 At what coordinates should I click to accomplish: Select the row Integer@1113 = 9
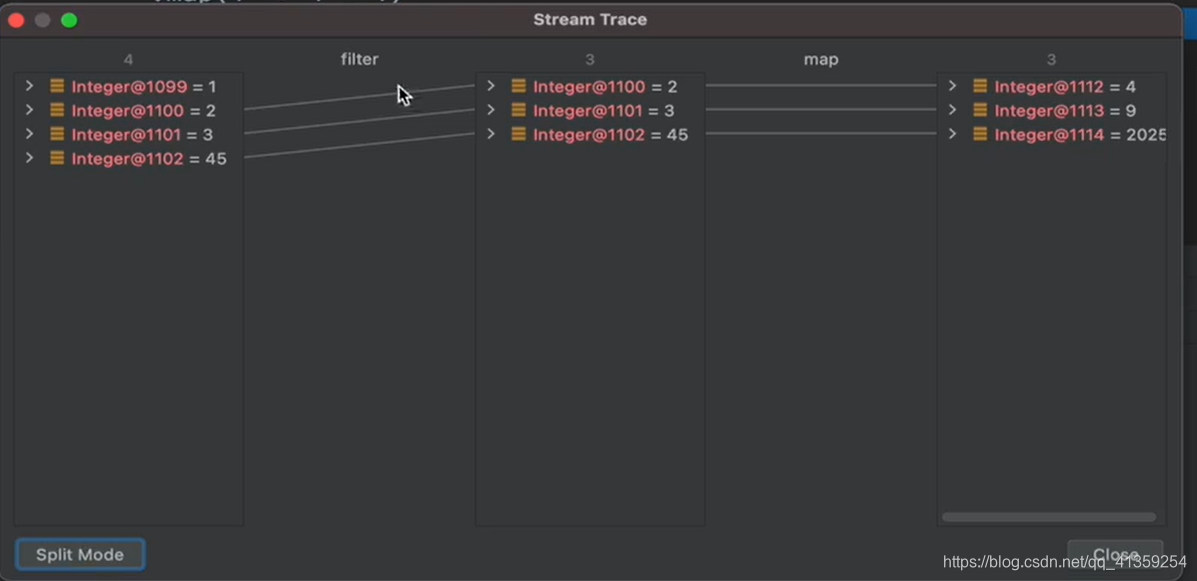1052,111
